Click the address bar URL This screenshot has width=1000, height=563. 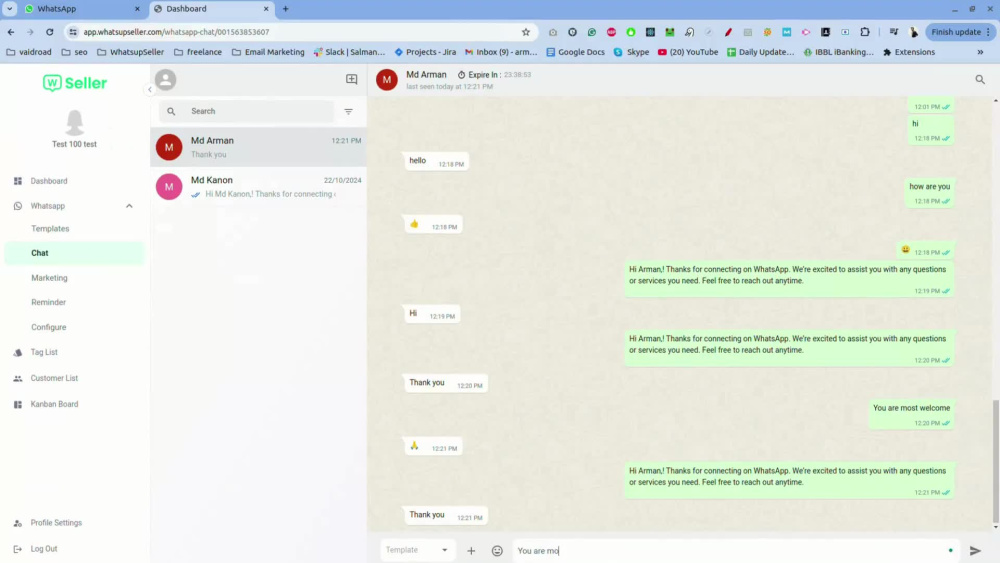pyautogui.click(x=176, y=32)
